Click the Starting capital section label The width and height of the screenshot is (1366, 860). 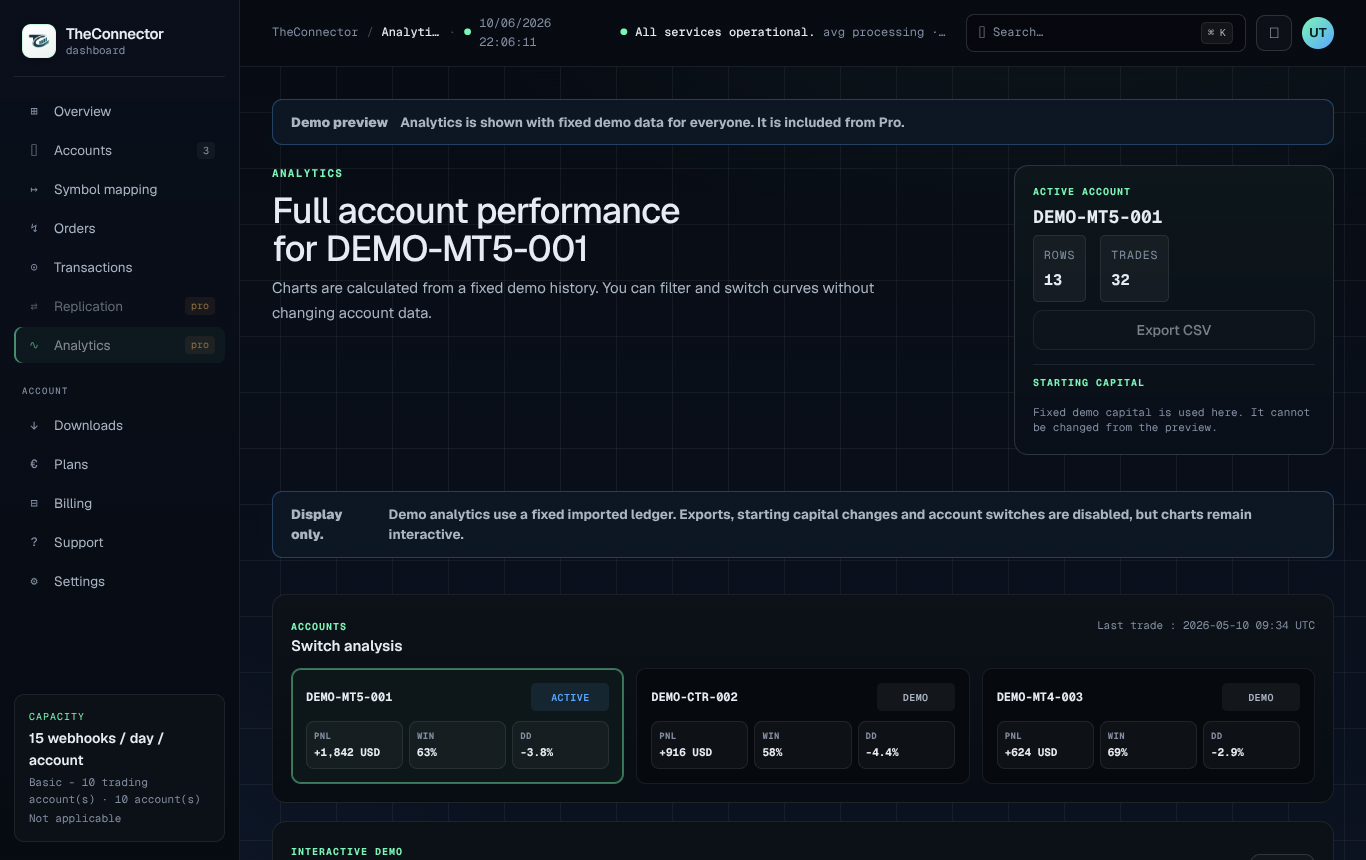coord(1088,382)
